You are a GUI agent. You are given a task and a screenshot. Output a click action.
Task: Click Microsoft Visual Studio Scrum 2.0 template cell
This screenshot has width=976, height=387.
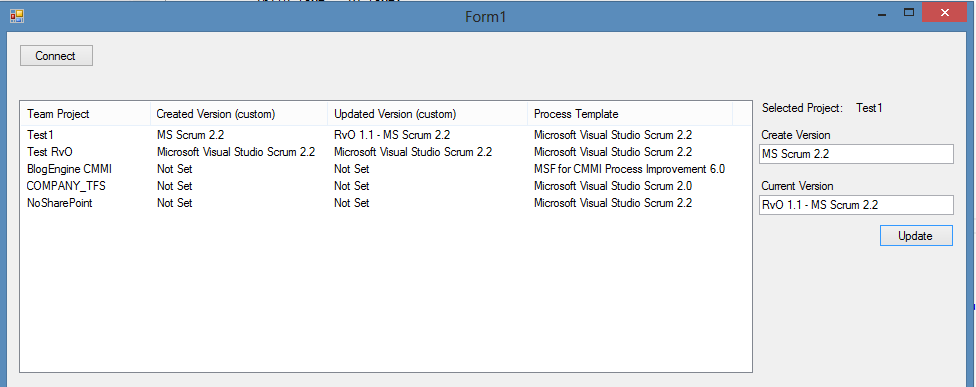pyautogui.click(x=613, y=185)
